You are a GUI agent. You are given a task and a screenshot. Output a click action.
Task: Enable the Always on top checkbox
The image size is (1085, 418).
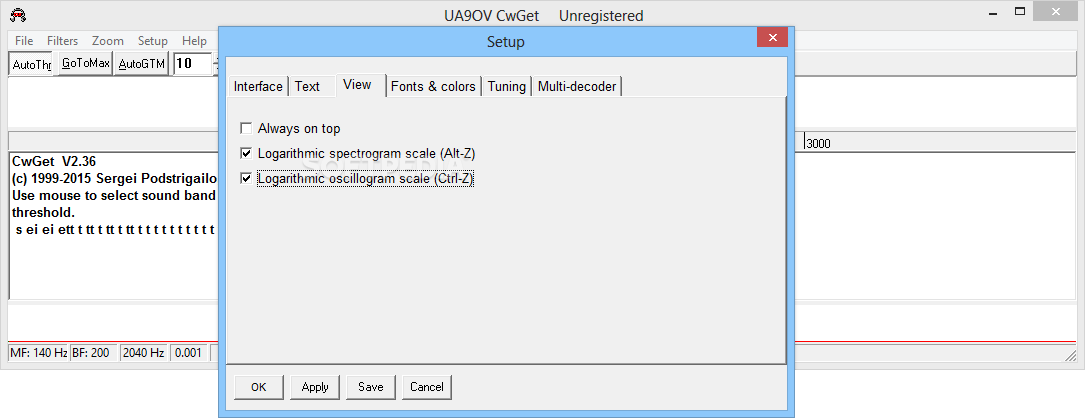click(246, 128)
